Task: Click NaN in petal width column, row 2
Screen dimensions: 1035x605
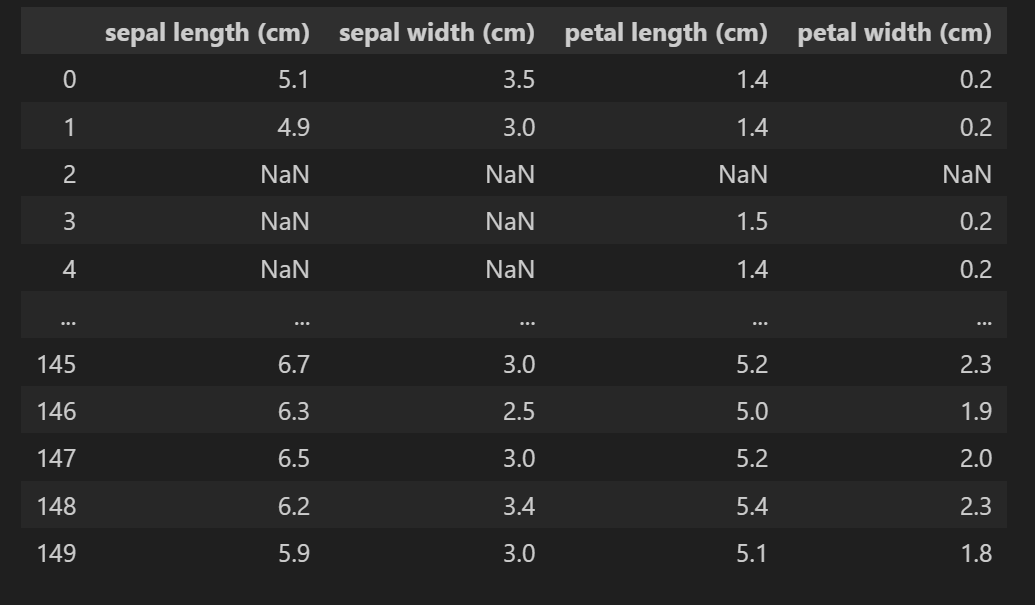Action: coord(967,175)
